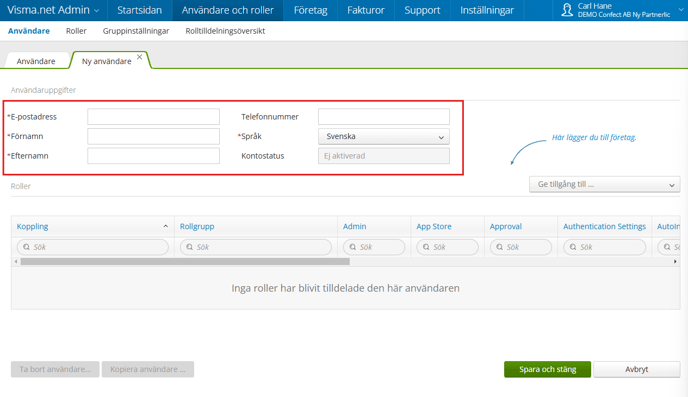Click the scroll left arrow
This screenshot has height=397, width=688.
pyautogui.click(x=16, y=261)
